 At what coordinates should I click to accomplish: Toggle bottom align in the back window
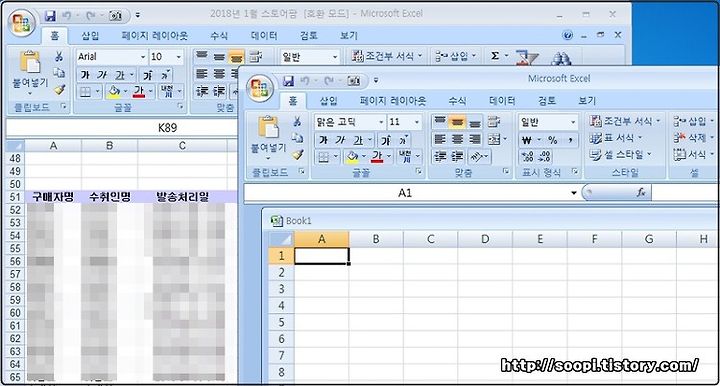(236, 57)
